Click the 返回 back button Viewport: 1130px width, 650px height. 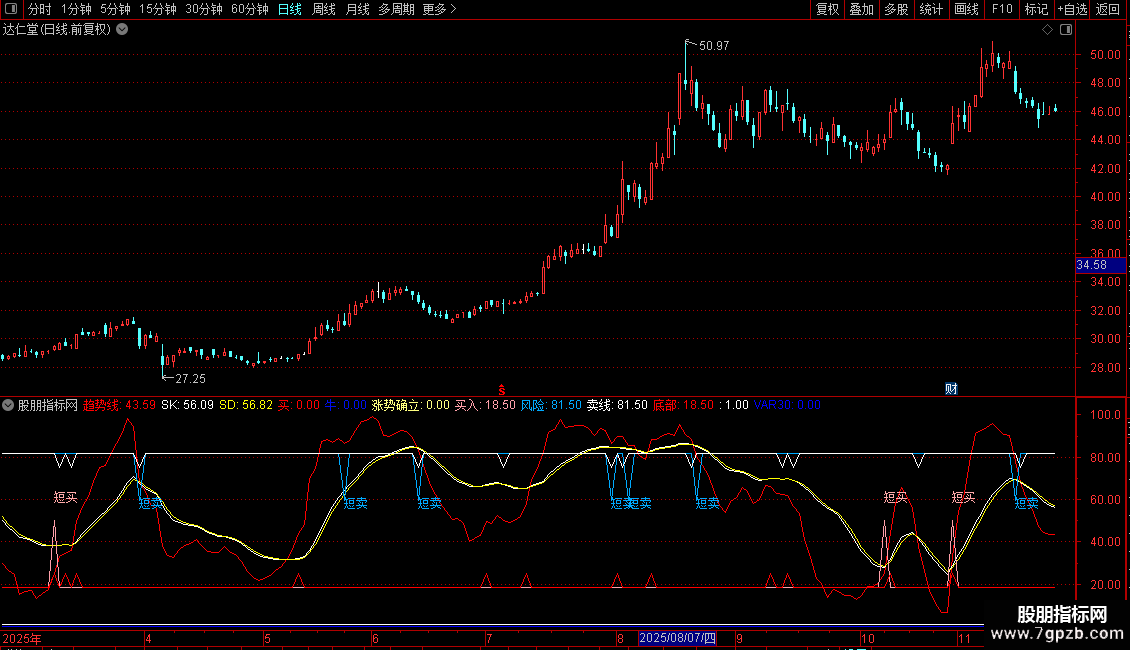click(x=1108, y=9)
